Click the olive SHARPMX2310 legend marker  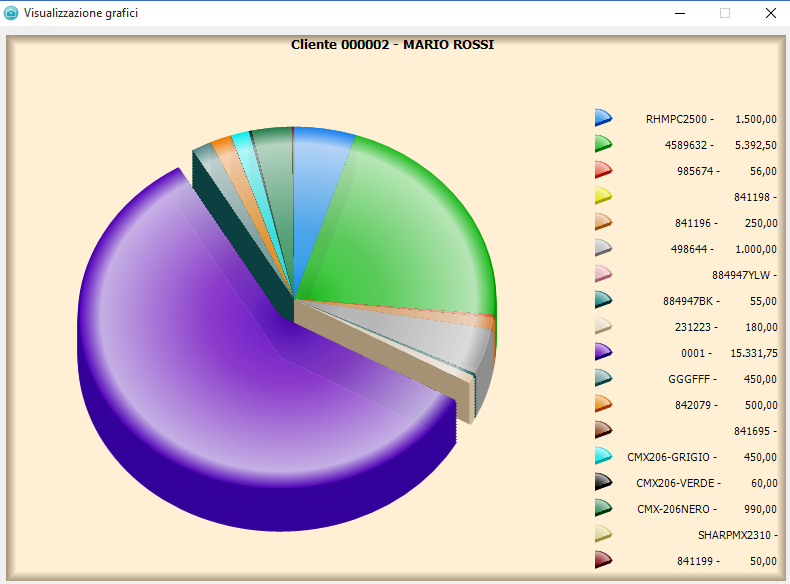603,534
